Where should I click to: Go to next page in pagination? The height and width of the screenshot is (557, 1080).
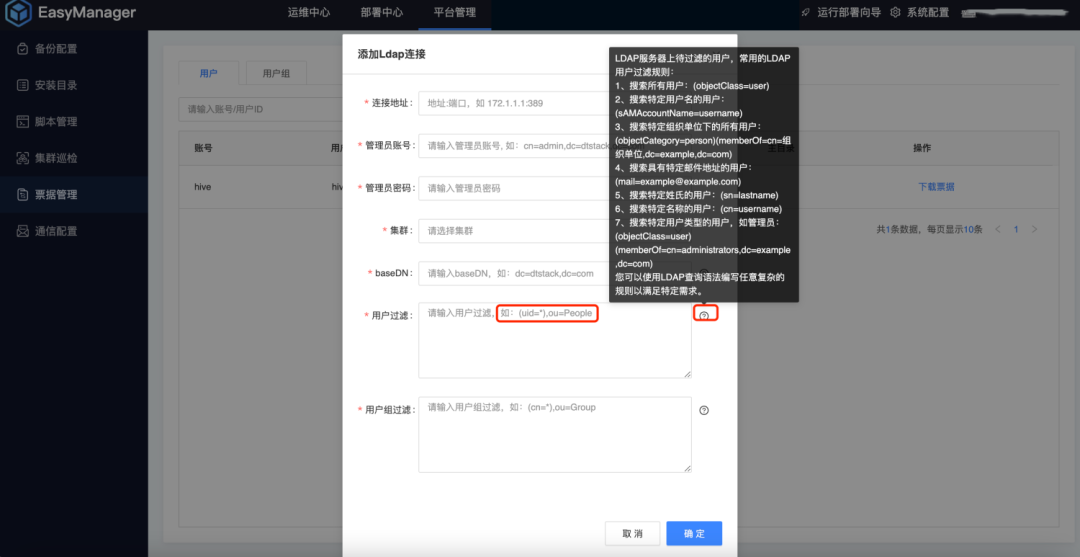click(1034, 230)
